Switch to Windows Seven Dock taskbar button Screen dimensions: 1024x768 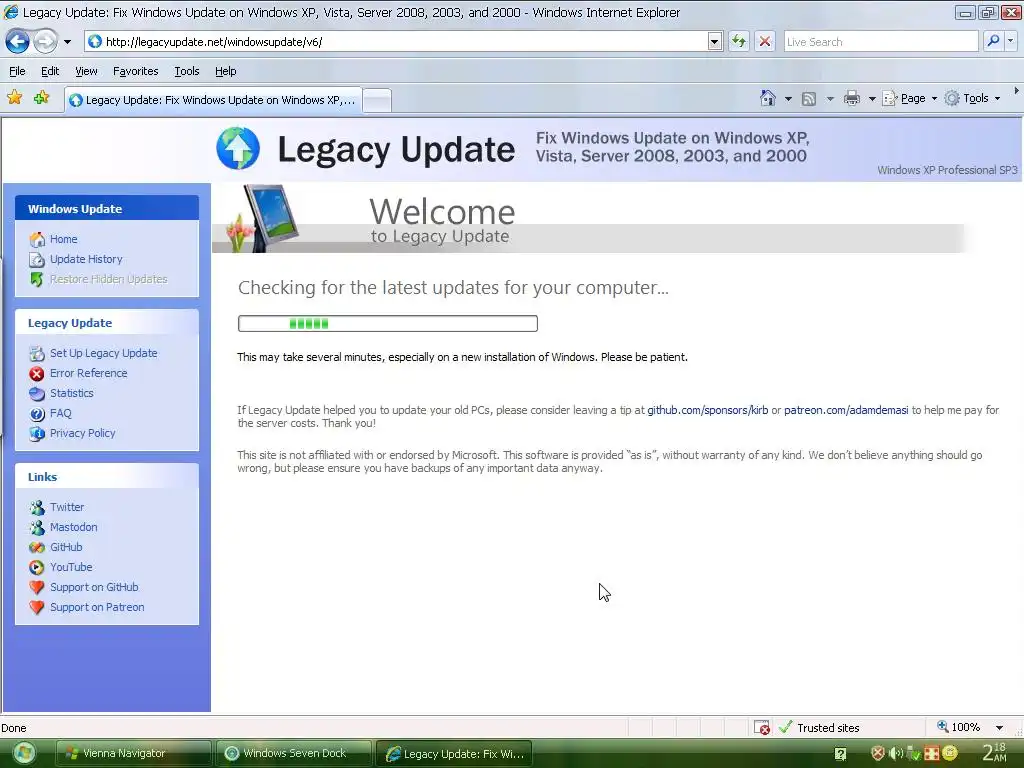[x=294, y=754]
